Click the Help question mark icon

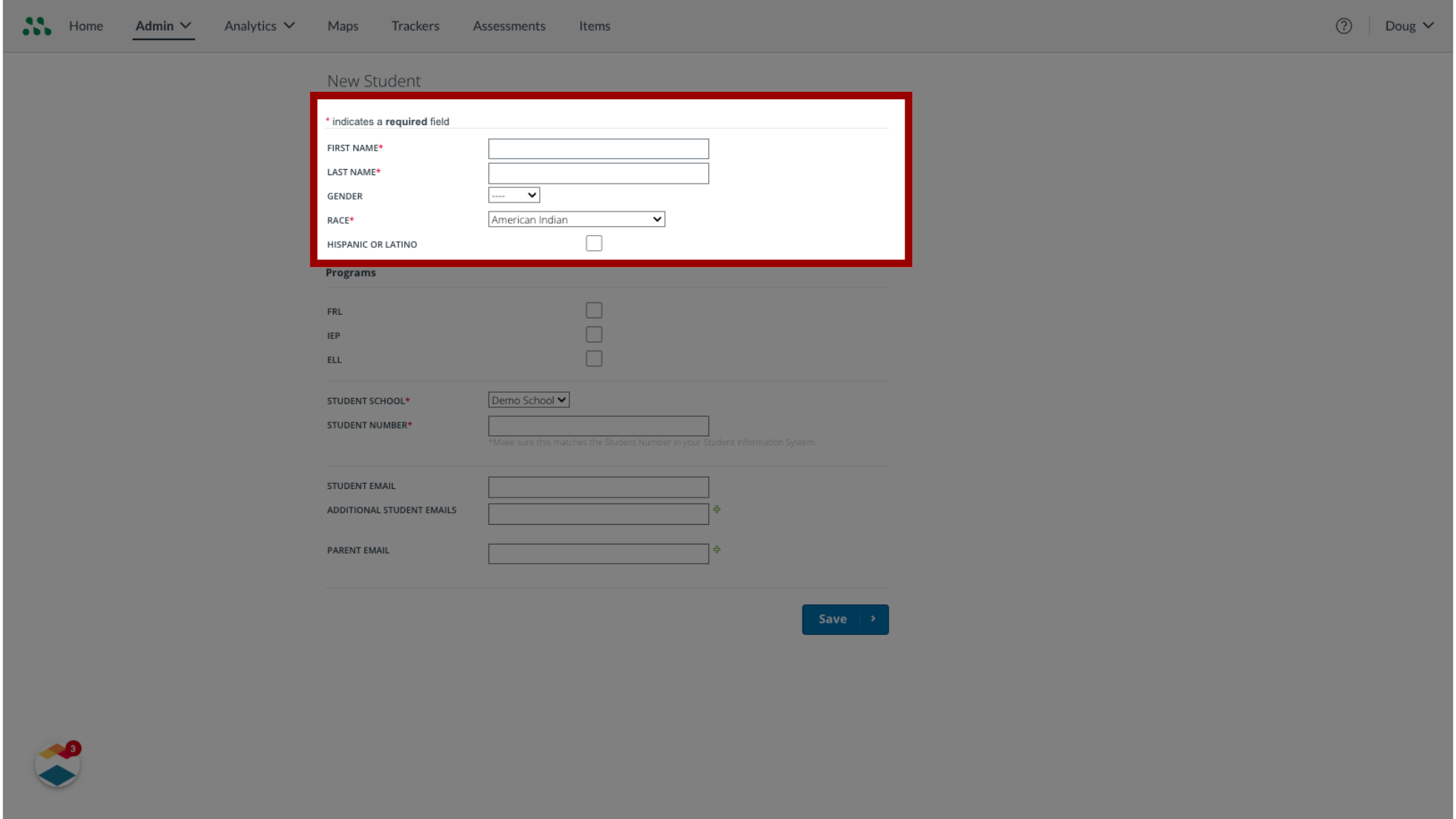[1343, 26]
